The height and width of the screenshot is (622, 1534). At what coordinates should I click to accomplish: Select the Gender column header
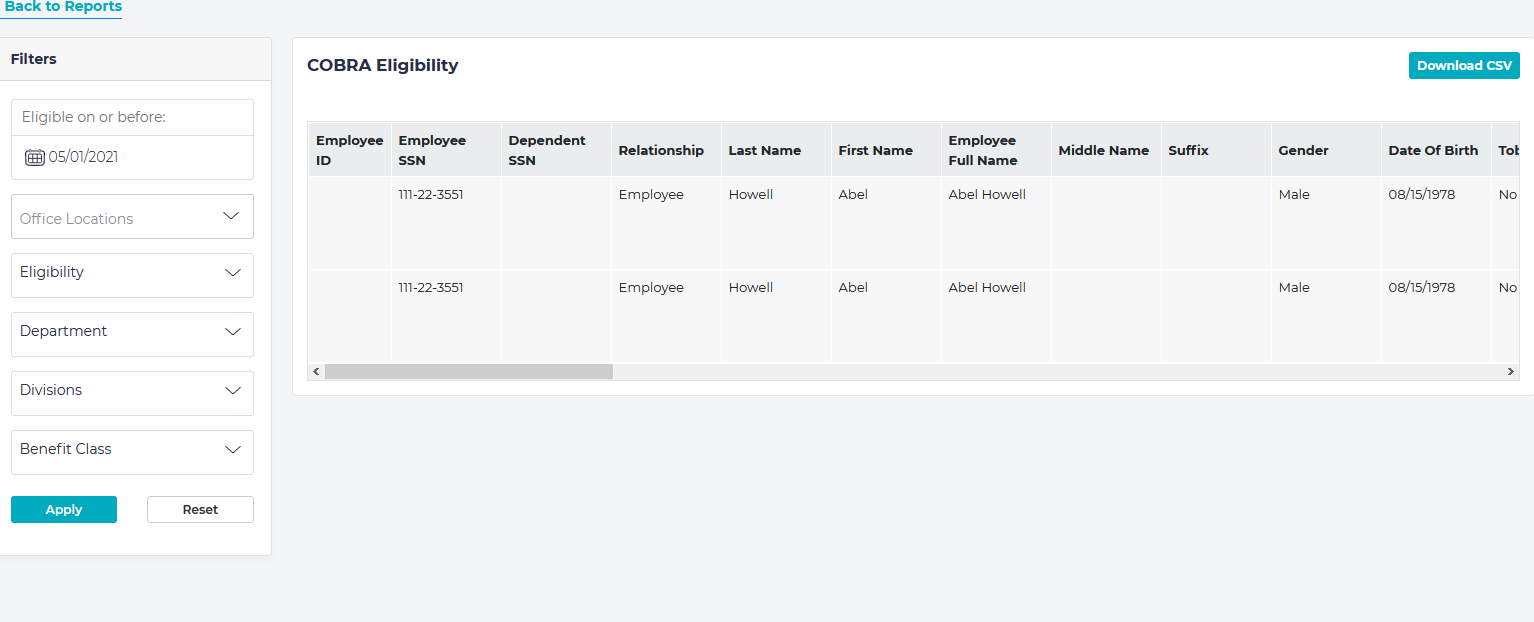(x=1303, y=150)
